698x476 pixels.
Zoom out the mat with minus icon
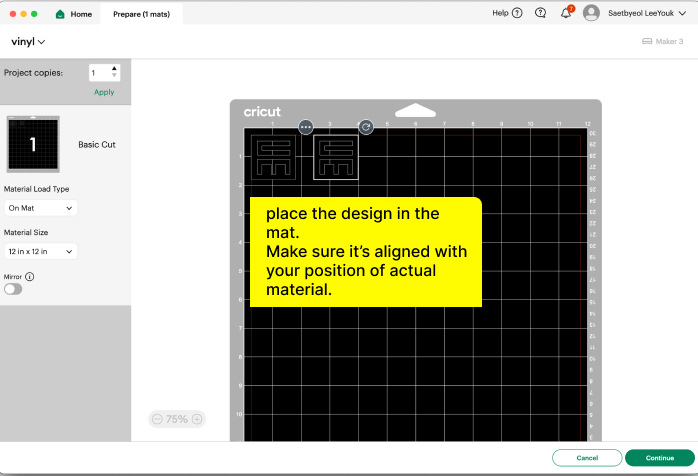pos(157,419)
